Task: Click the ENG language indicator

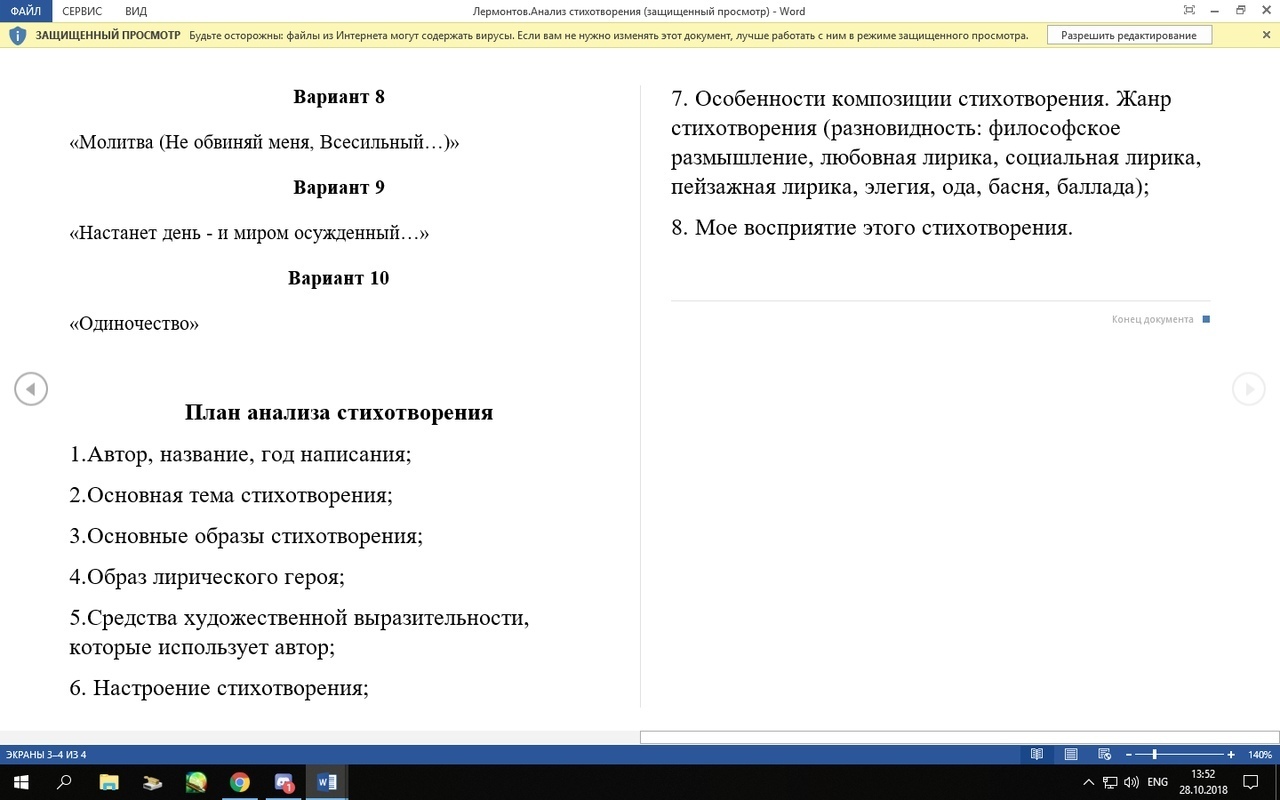Action: click(x=1157, y=782)
